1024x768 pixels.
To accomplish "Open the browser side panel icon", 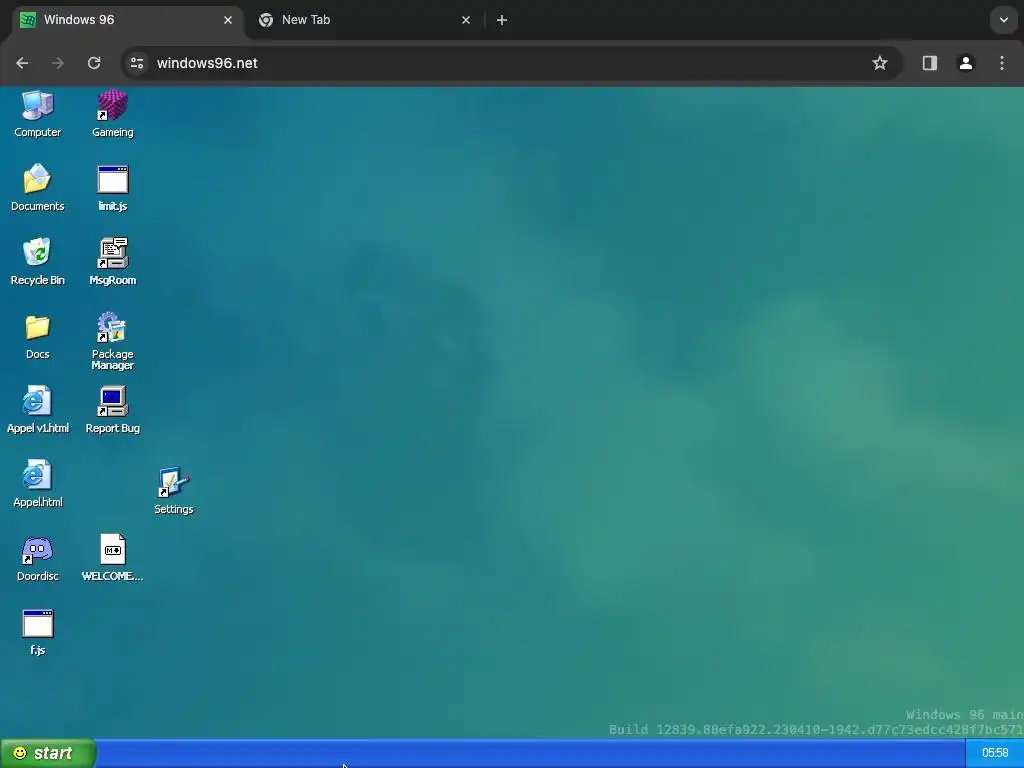I will [929, 63].
